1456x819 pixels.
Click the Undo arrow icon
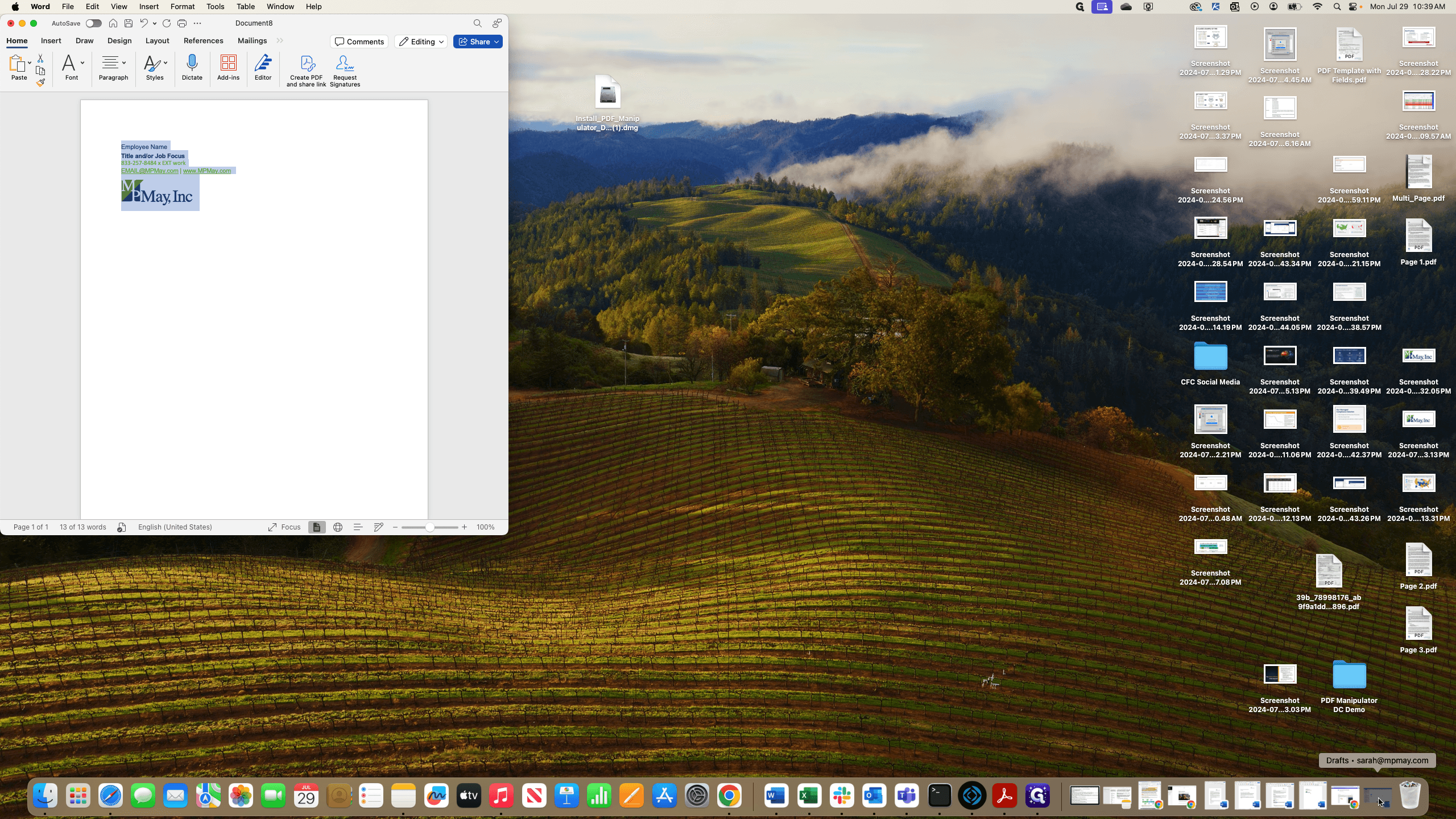(x=144, y=23)
